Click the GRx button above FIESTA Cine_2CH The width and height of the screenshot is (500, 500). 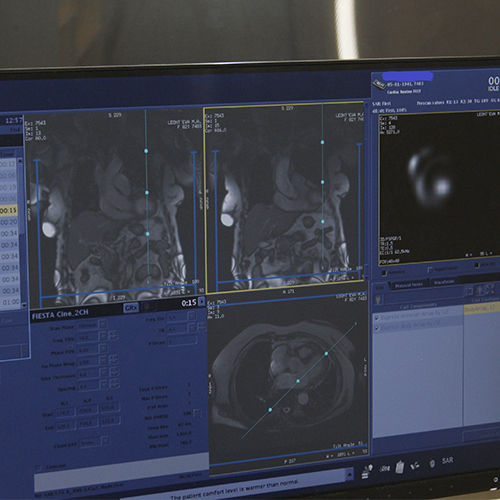point(131,308)
